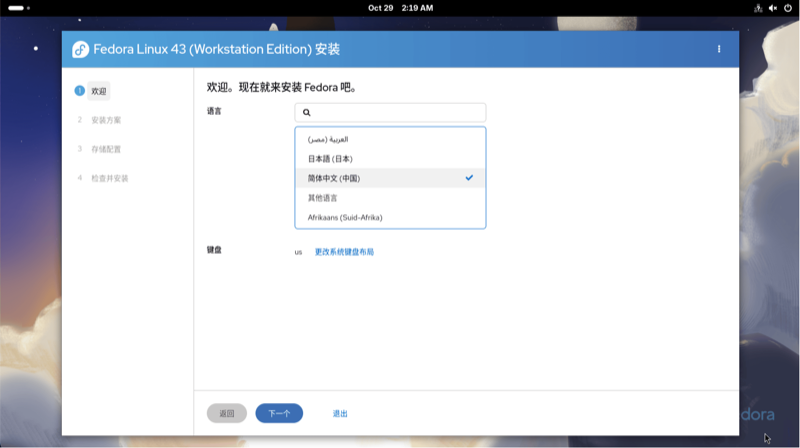This screenshot has height=448, width=800.
Task: Go to the 检查并安装 step in sidebar
Action: 110,179
